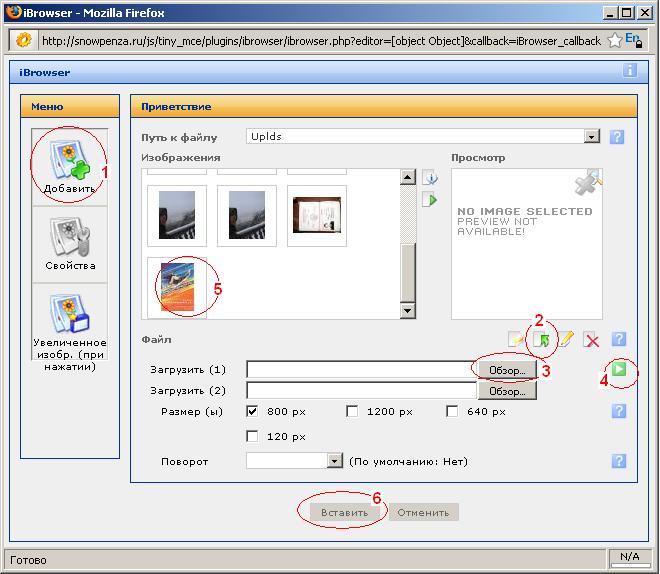Screen dimensions: 660x574
Task: Open the Добавить menu item
Action: coord(69,167)
